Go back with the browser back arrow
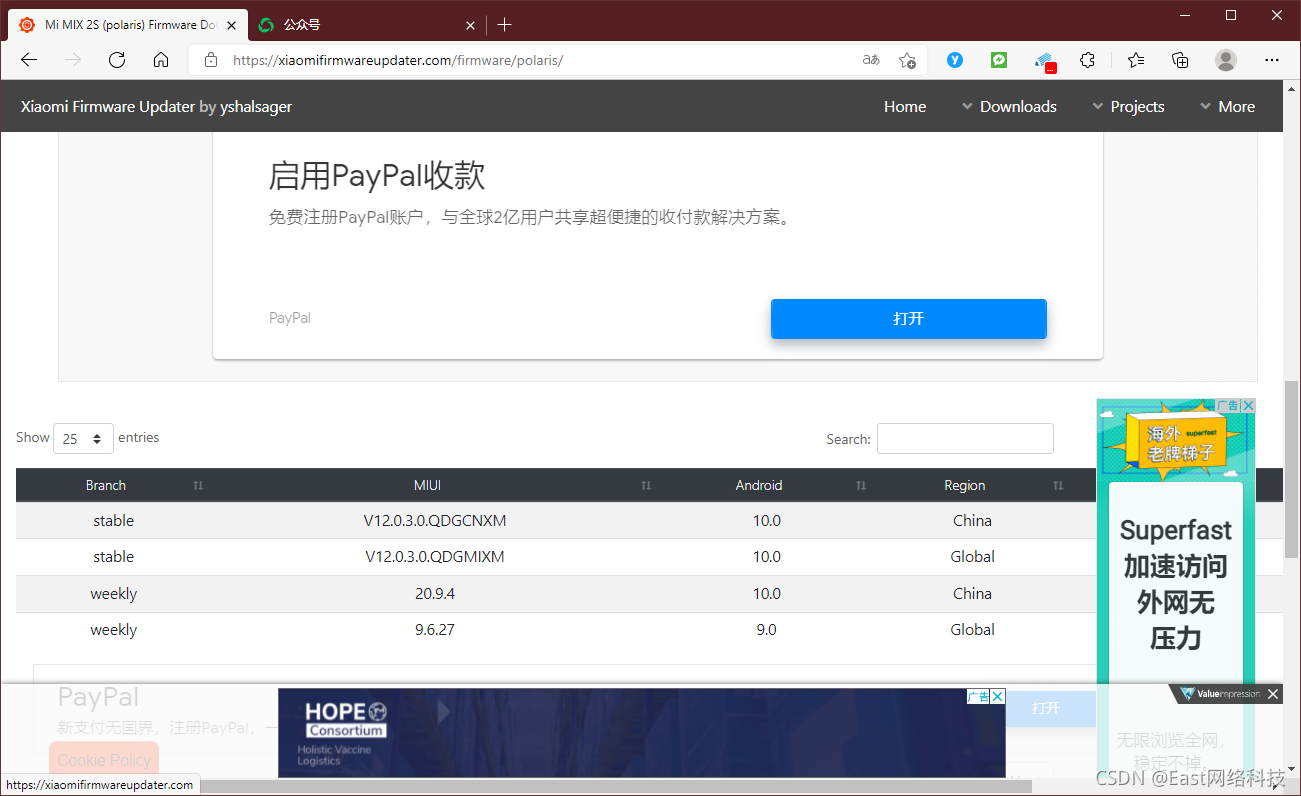Screen dimensions: 1301x796 point(29,60)
